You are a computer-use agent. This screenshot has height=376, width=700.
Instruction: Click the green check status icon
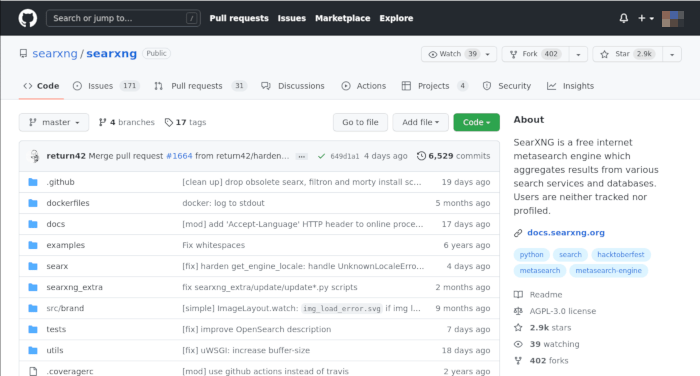(x=321, y=156)
